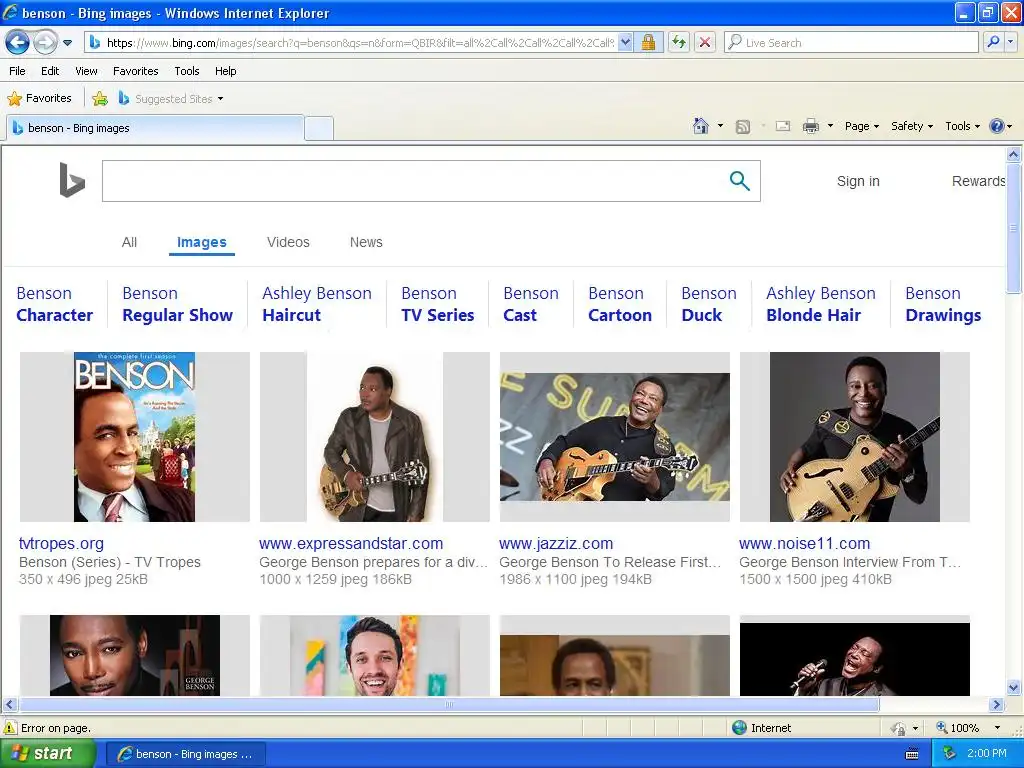This screenshot has width=1024, height=768.
Task: Select the Ashley Benson Haircut suggestion
Action: click(317, 304)
